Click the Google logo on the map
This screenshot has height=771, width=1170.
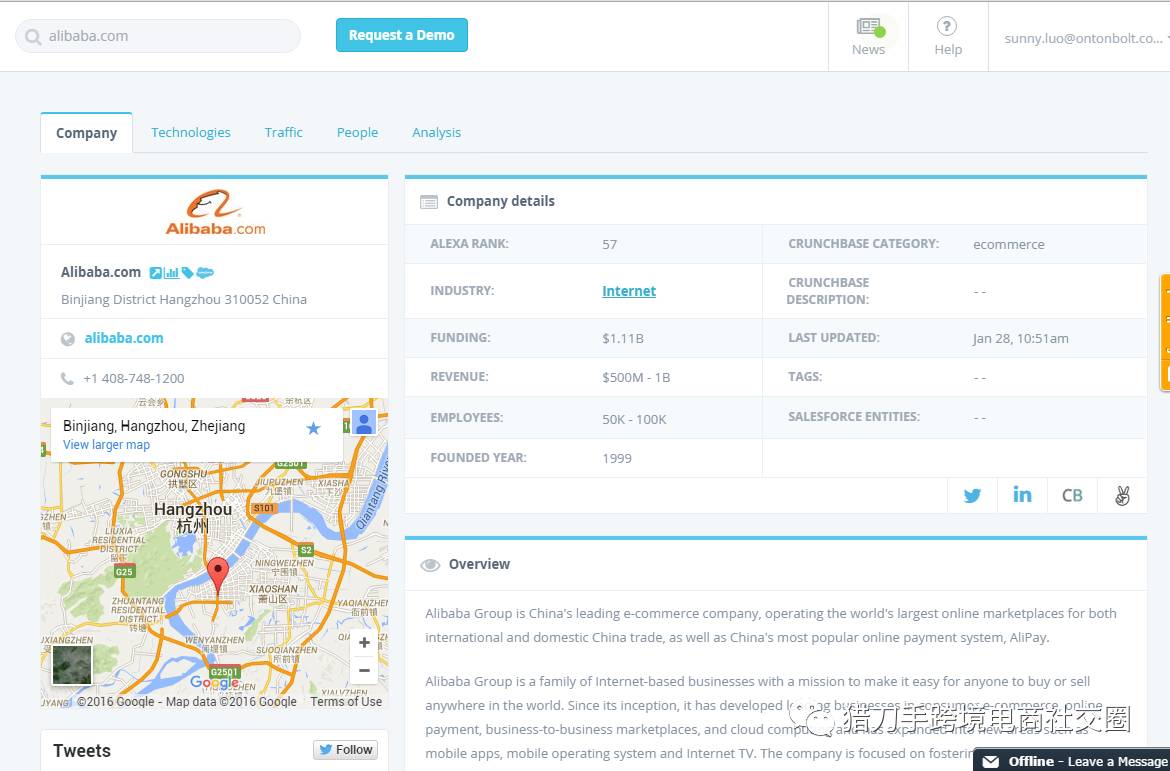(215, 682)
